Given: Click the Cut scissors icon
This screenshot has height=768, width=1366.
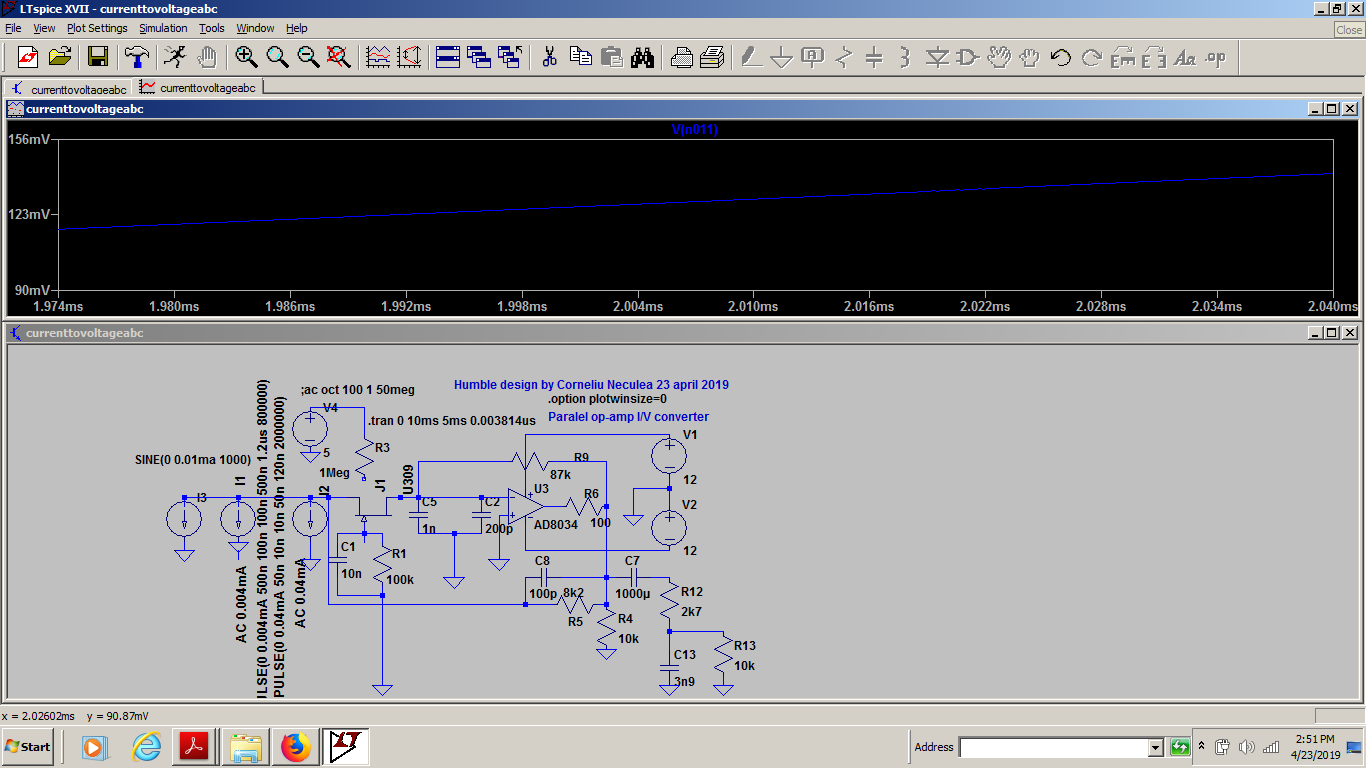Looking at the screenshot, I should [x=549, y=56].
